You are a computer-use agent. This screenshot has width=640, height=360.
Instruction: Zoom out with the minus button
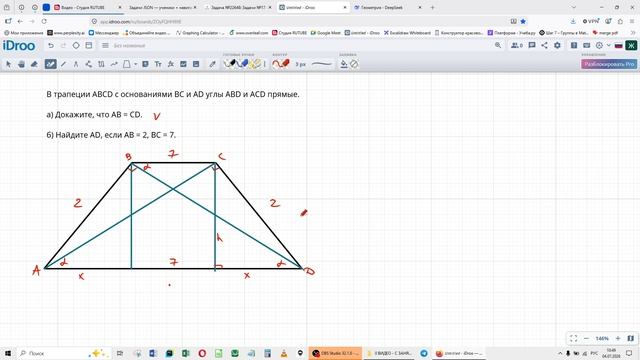[x=587, y=338]
